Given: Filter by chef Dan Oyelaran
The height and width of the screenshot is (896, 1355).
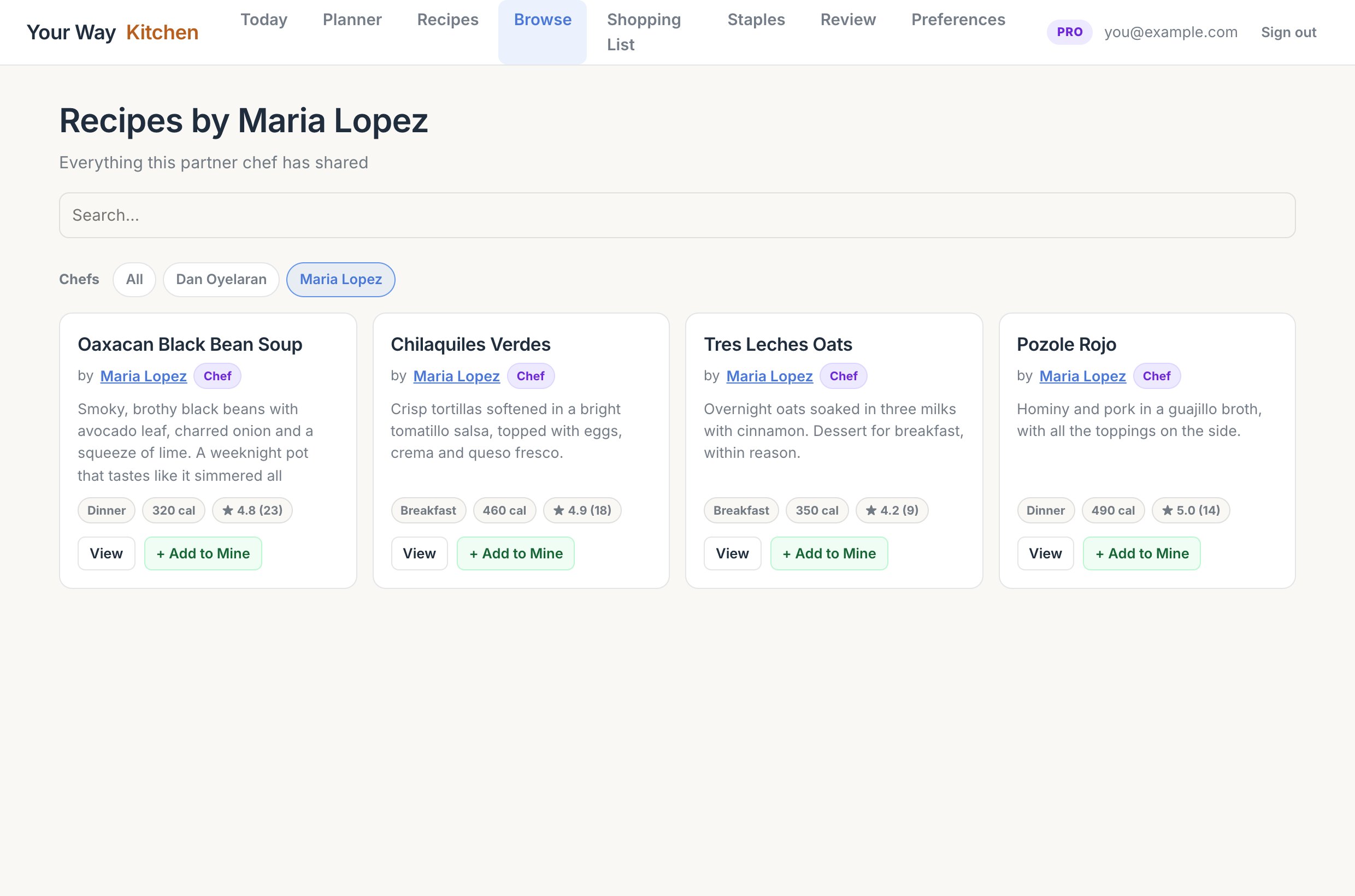Looking at the screenshot, I should (x=221, y=279).
